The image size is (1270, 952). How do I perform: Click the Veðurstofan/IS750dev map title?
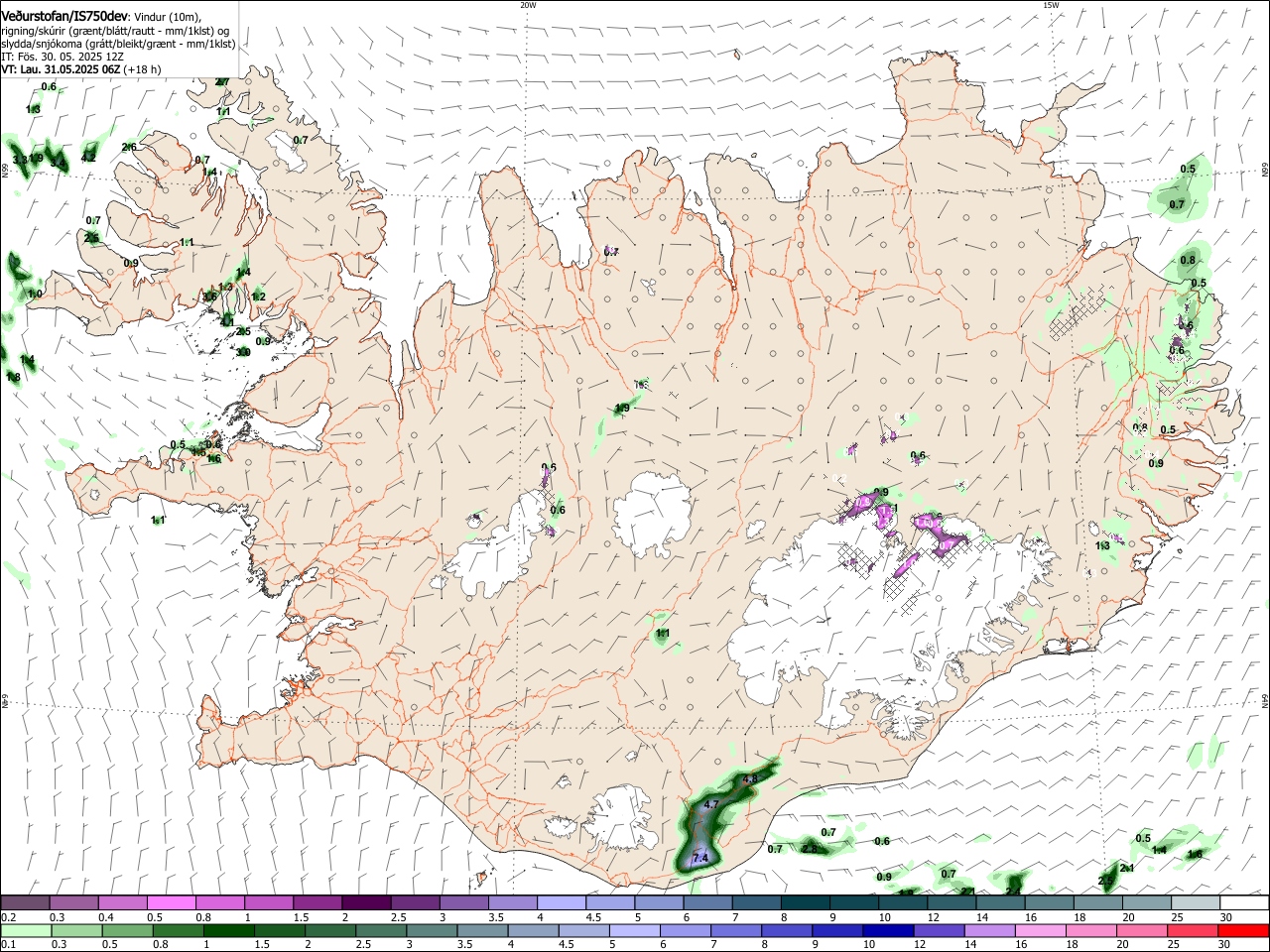[x=64, y=16]
